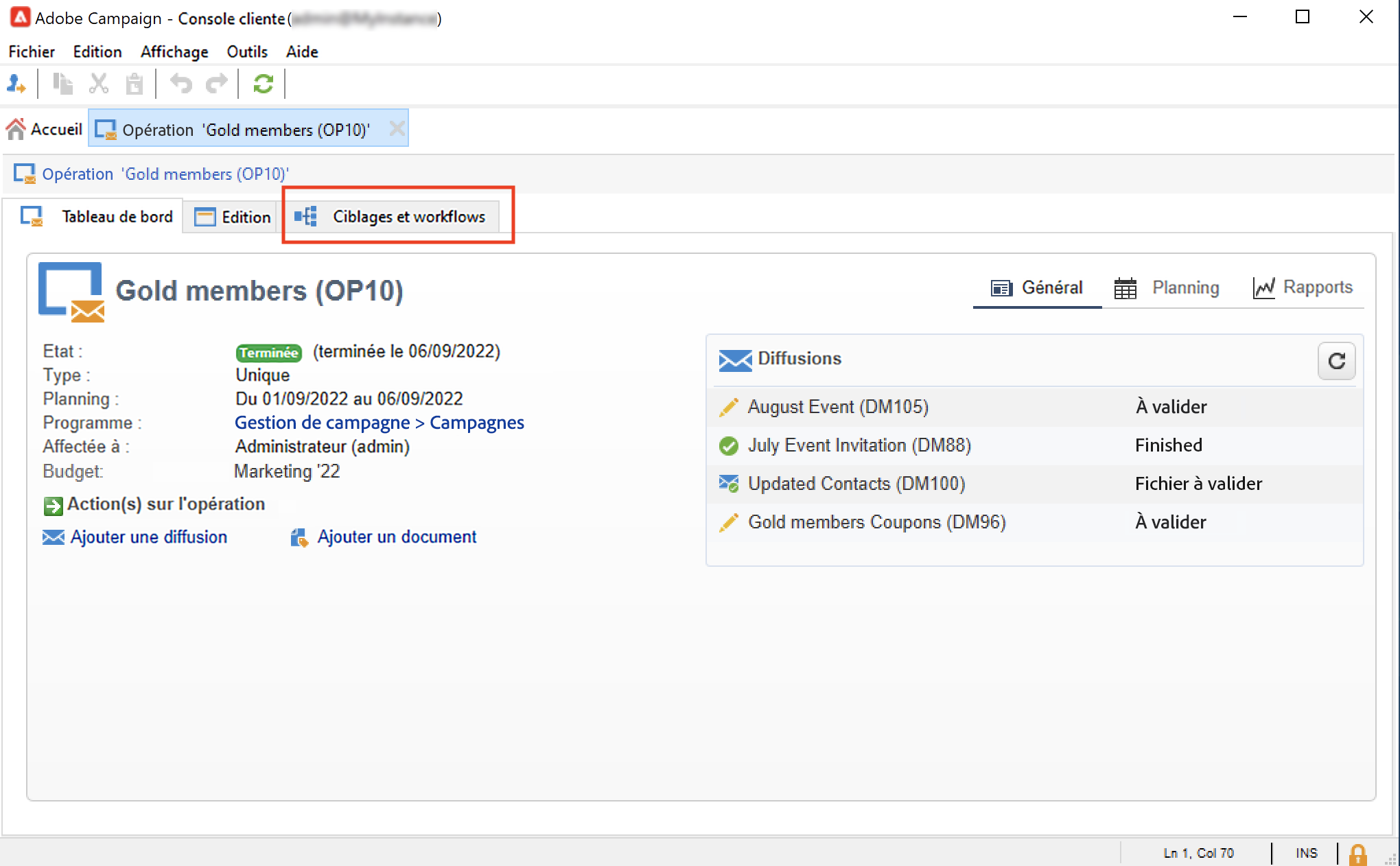Click Ajouter un document link
Image resolution: width=1400 pixels, height=866 pixels.
click(396, 537)
